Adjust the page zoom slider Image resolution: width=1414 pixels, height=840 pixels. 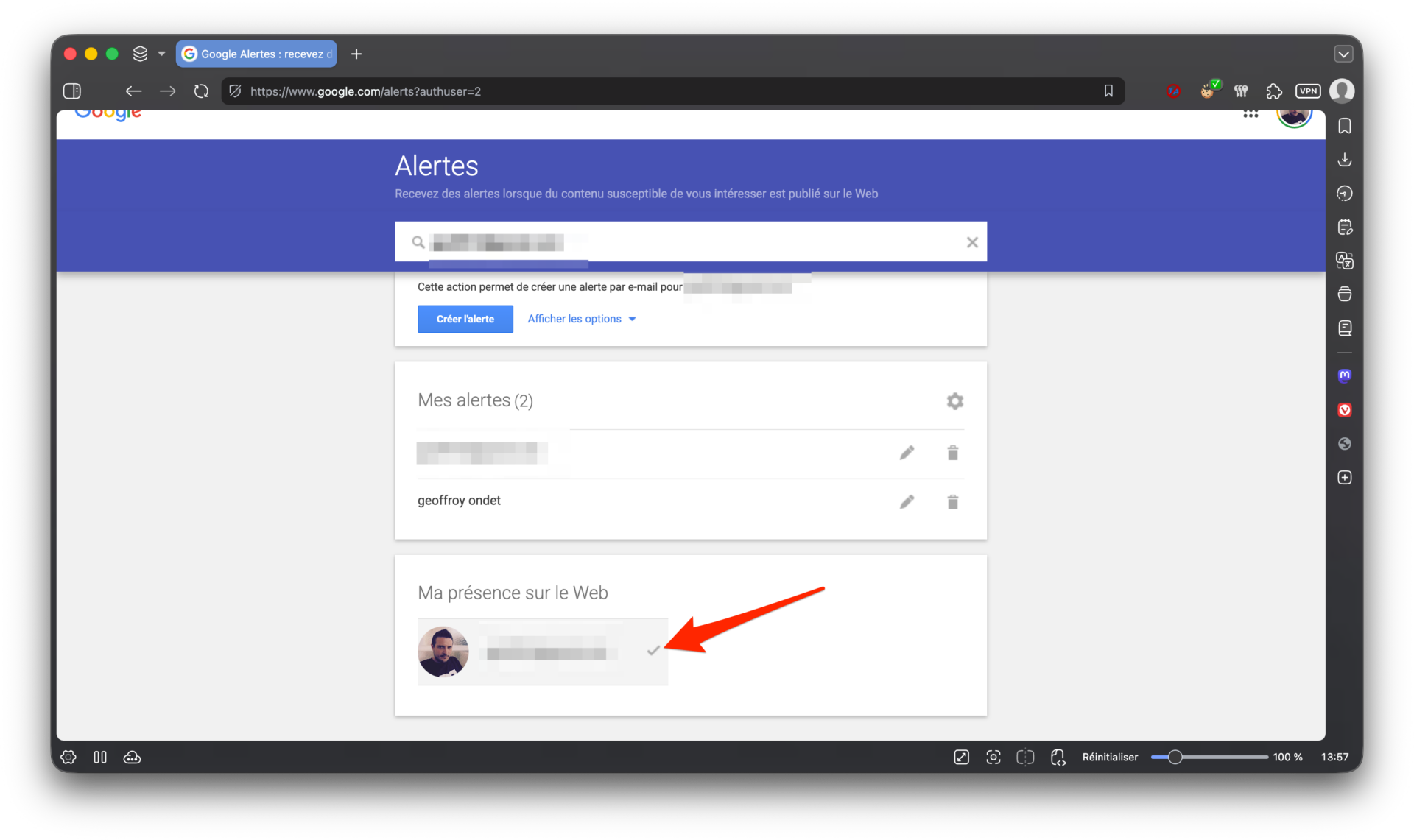click(1209, 757)
